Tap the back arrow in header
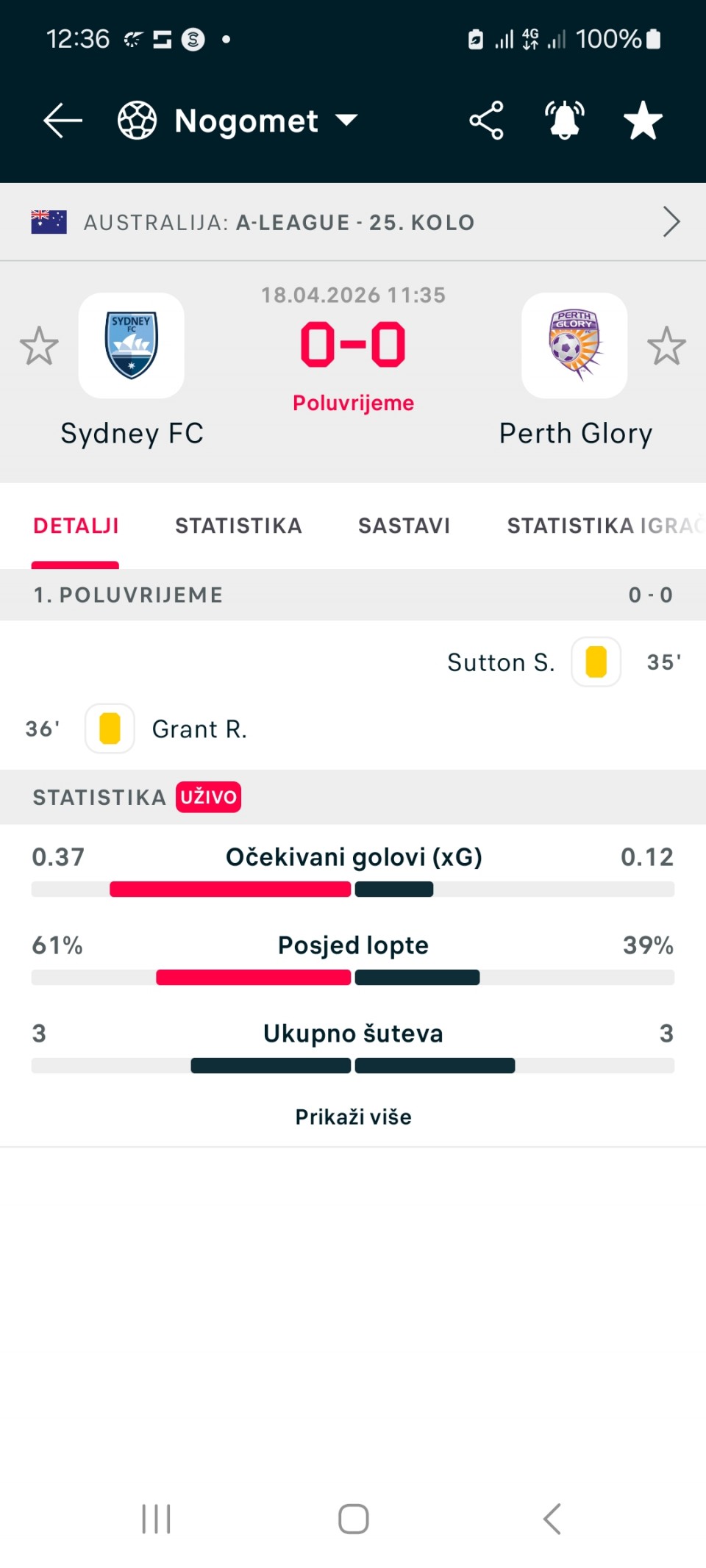Image resolution: width=706 pixels, height=1568 pixels. 63,121
